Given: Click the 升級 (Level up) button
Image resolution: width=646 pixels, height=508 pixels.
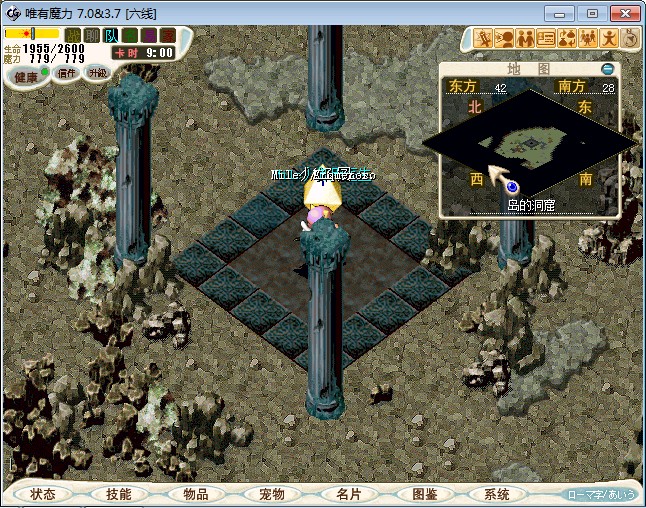Looking at the screenshot, I should [x=97, y=73].
